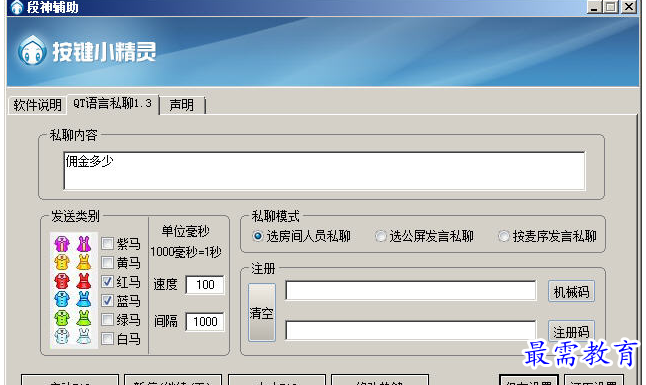Open the 声明 tab
This screenshot has width=646, height=385.
click(182, 105)
